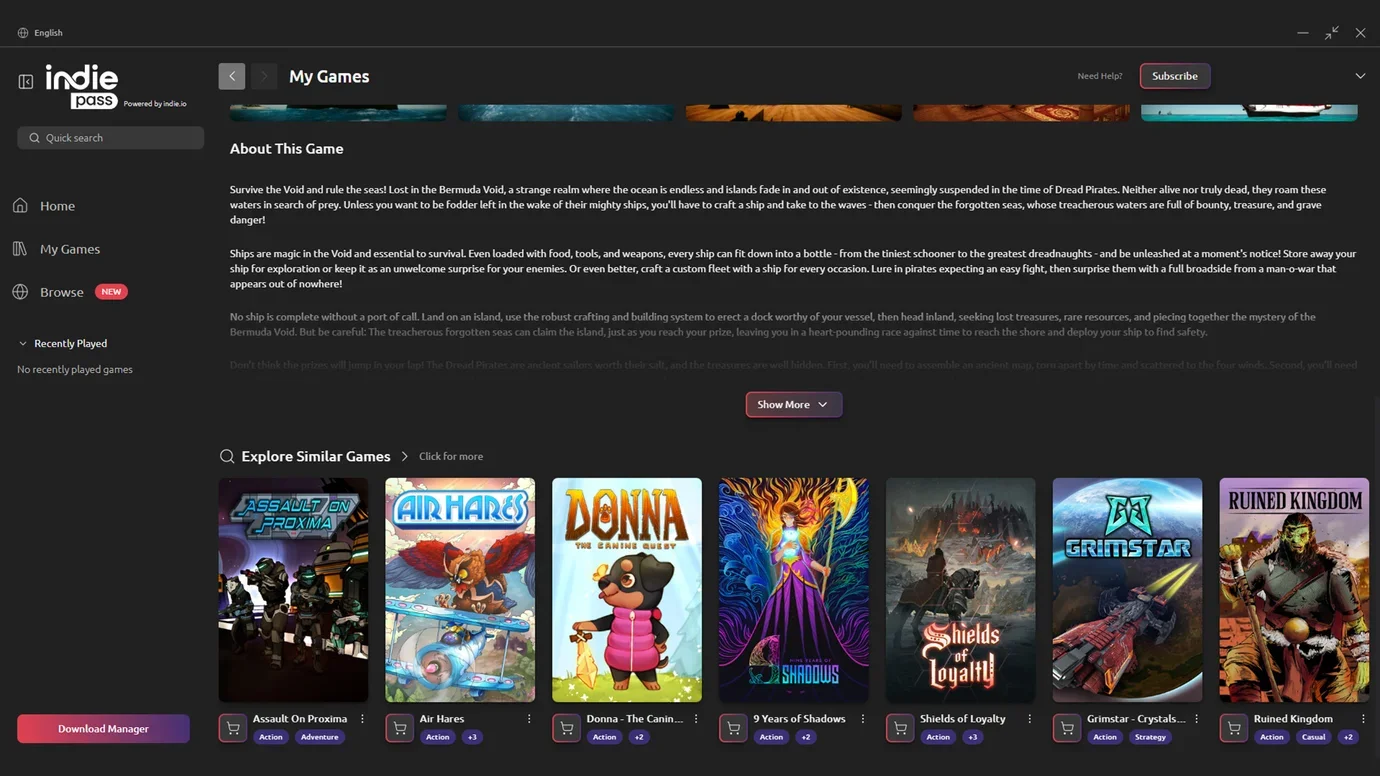This screenshot has height=776, width=1380.
Task: Open the top-right chevron dropdown
Action: [x=1360, y=76]
